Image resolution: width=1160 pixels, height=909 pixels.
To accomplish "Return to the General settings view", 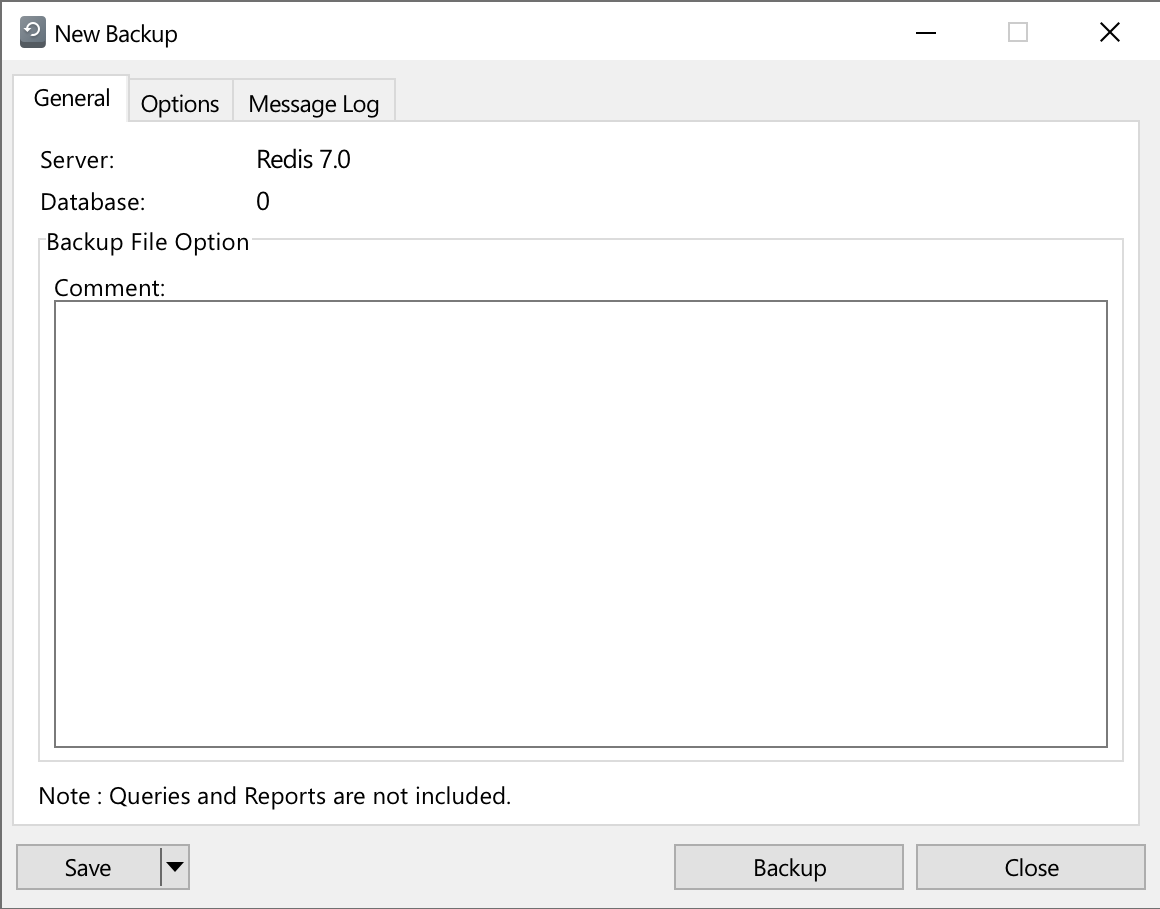I will point(71,97).
